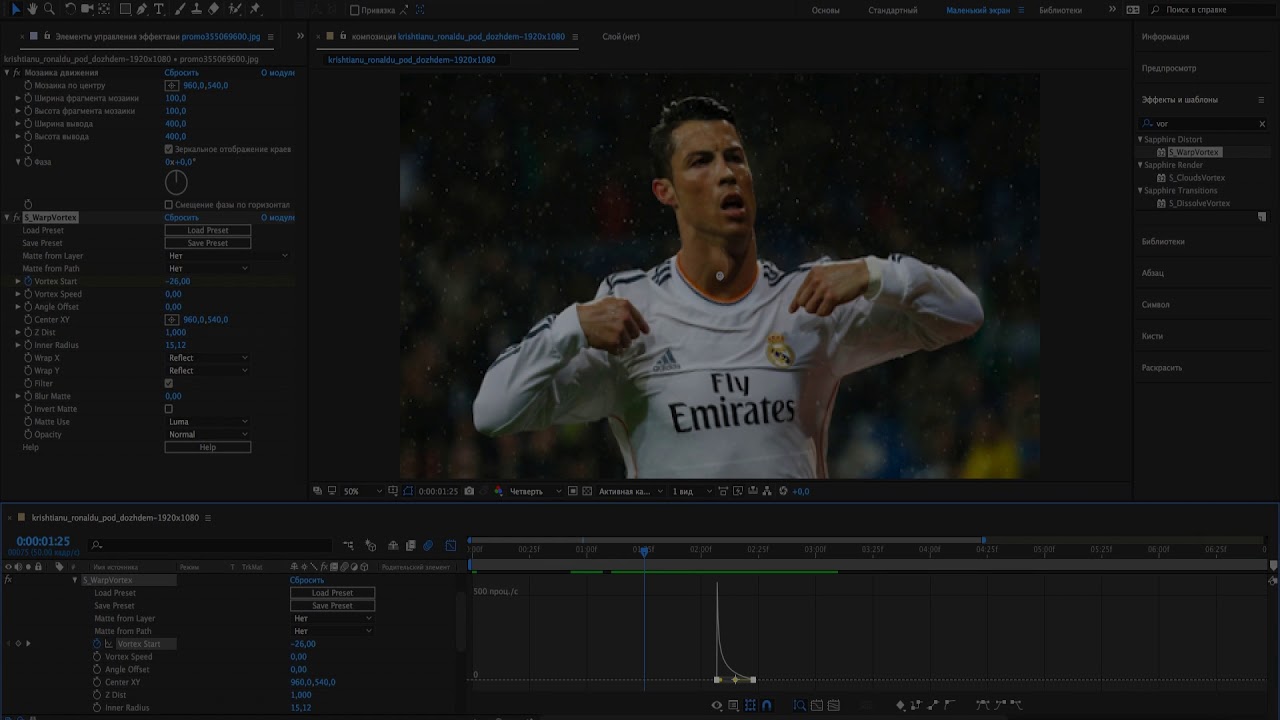This screenshot has width=1280, height=720.
Task: Open Matte from Layer dropdown in effect controls
Action: (x=227, y=256)
